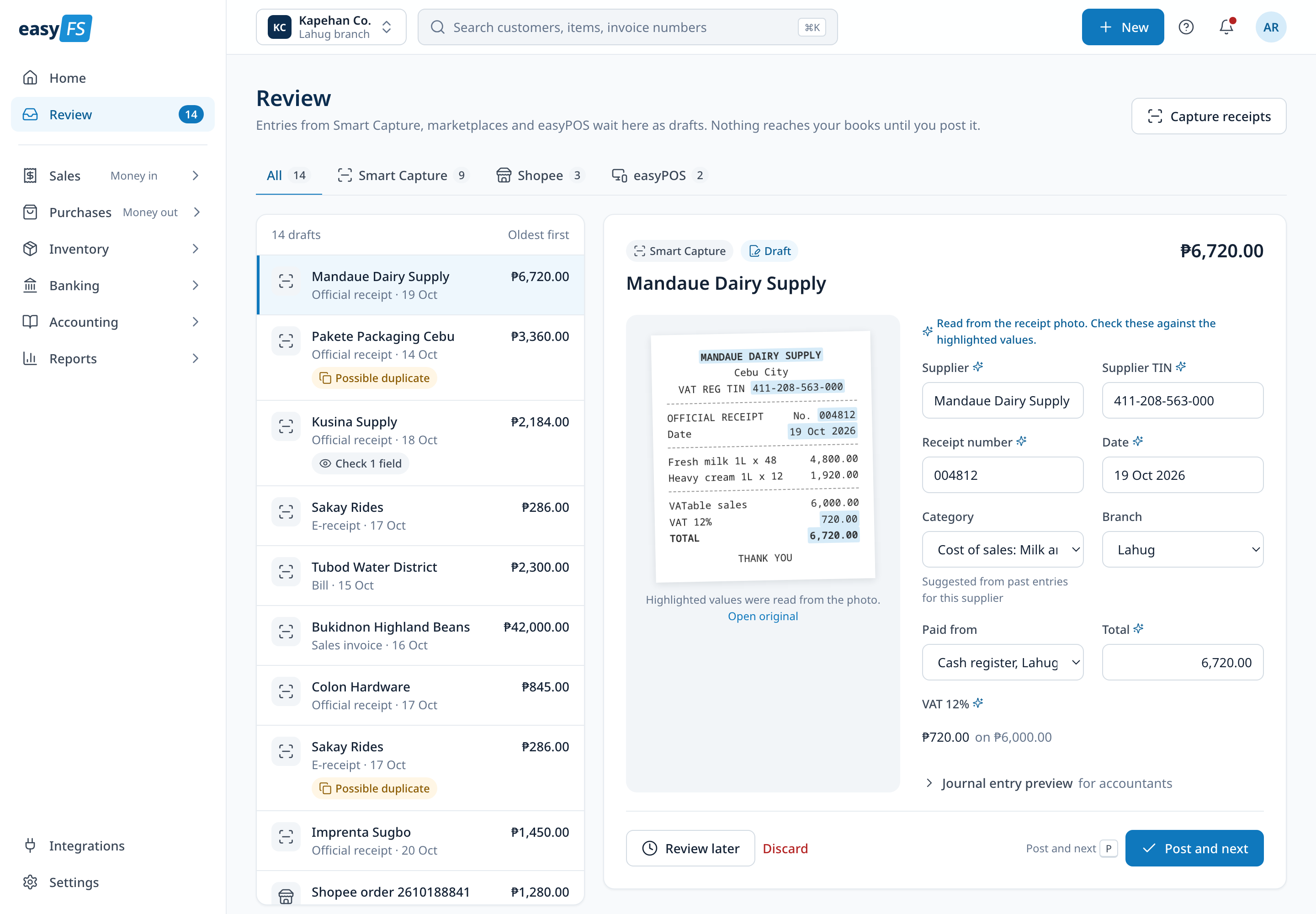This screenshot has width=1316, height=914.
Task: Click the receipt photo thumbnail
Action: point(763,457)
